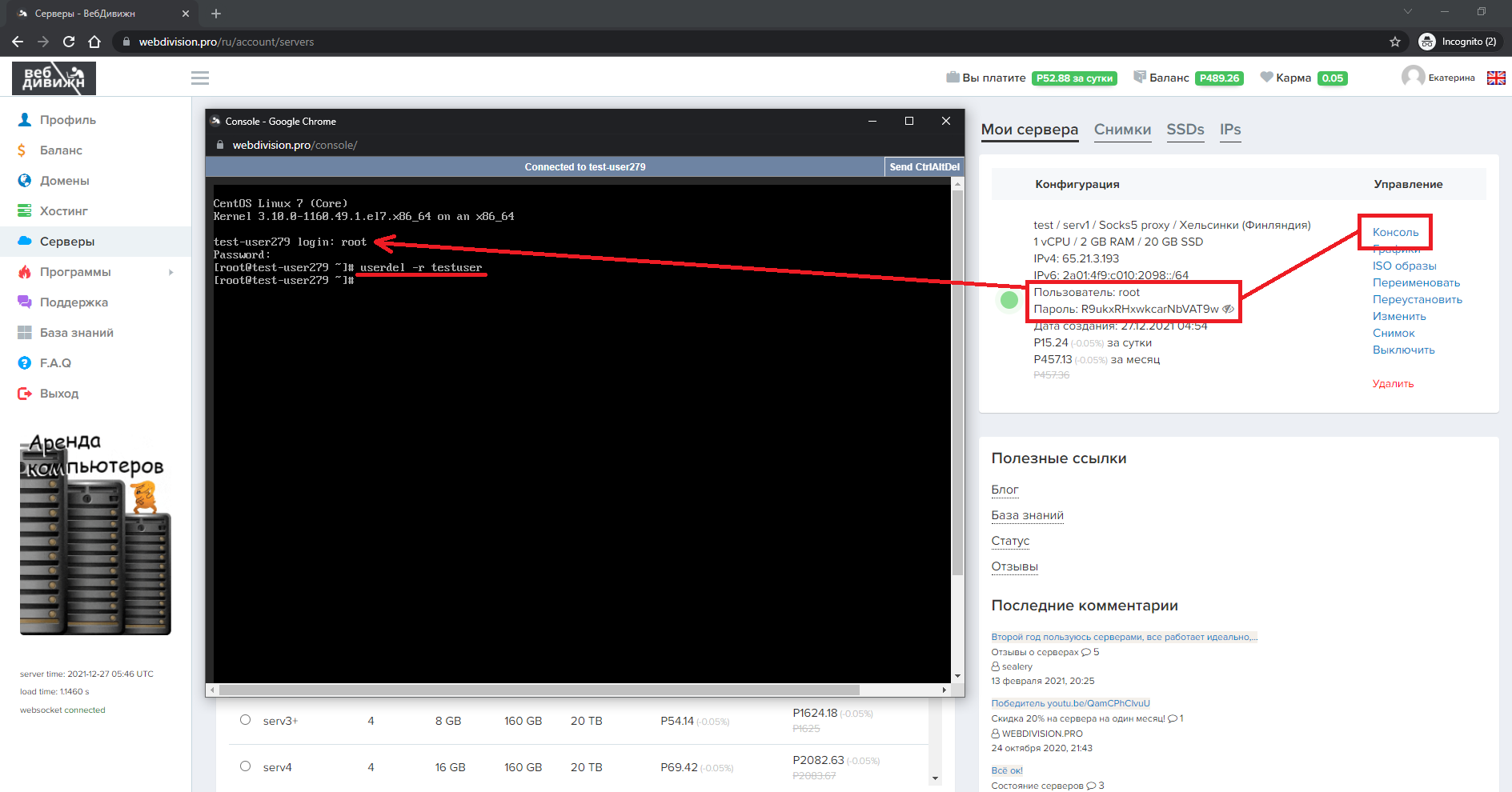Click the Выход logout icon

pos(25,394)
